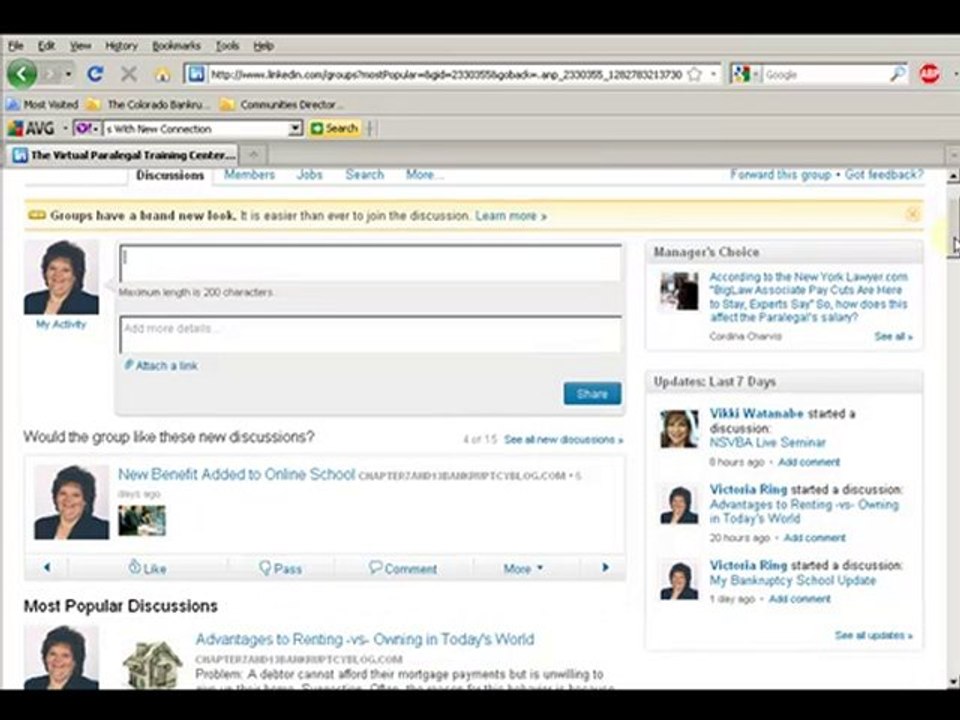
Task: Click the Google search input box
Action: (825, 75)
